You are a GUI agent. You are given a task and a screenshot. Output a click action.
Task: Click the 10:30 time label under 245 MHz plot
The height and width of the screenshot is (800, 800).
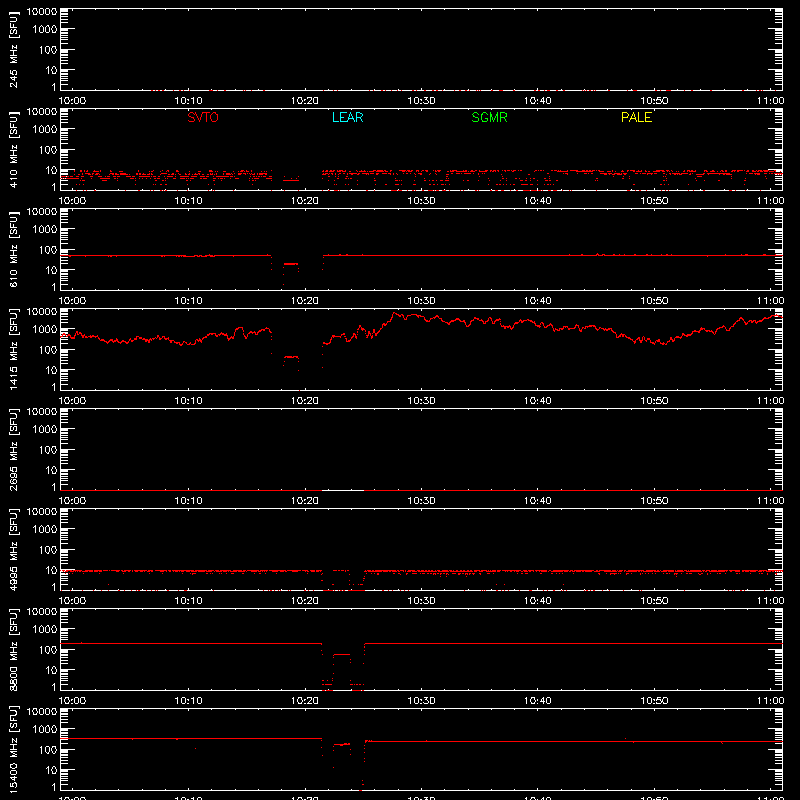(421, 101)
